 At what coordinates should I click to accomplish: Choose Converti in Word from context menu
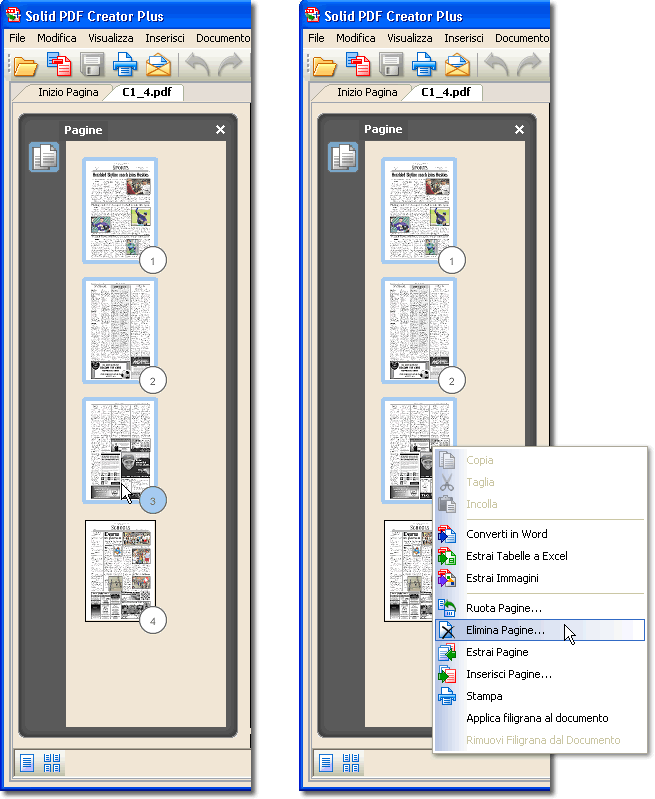[540, 534]
